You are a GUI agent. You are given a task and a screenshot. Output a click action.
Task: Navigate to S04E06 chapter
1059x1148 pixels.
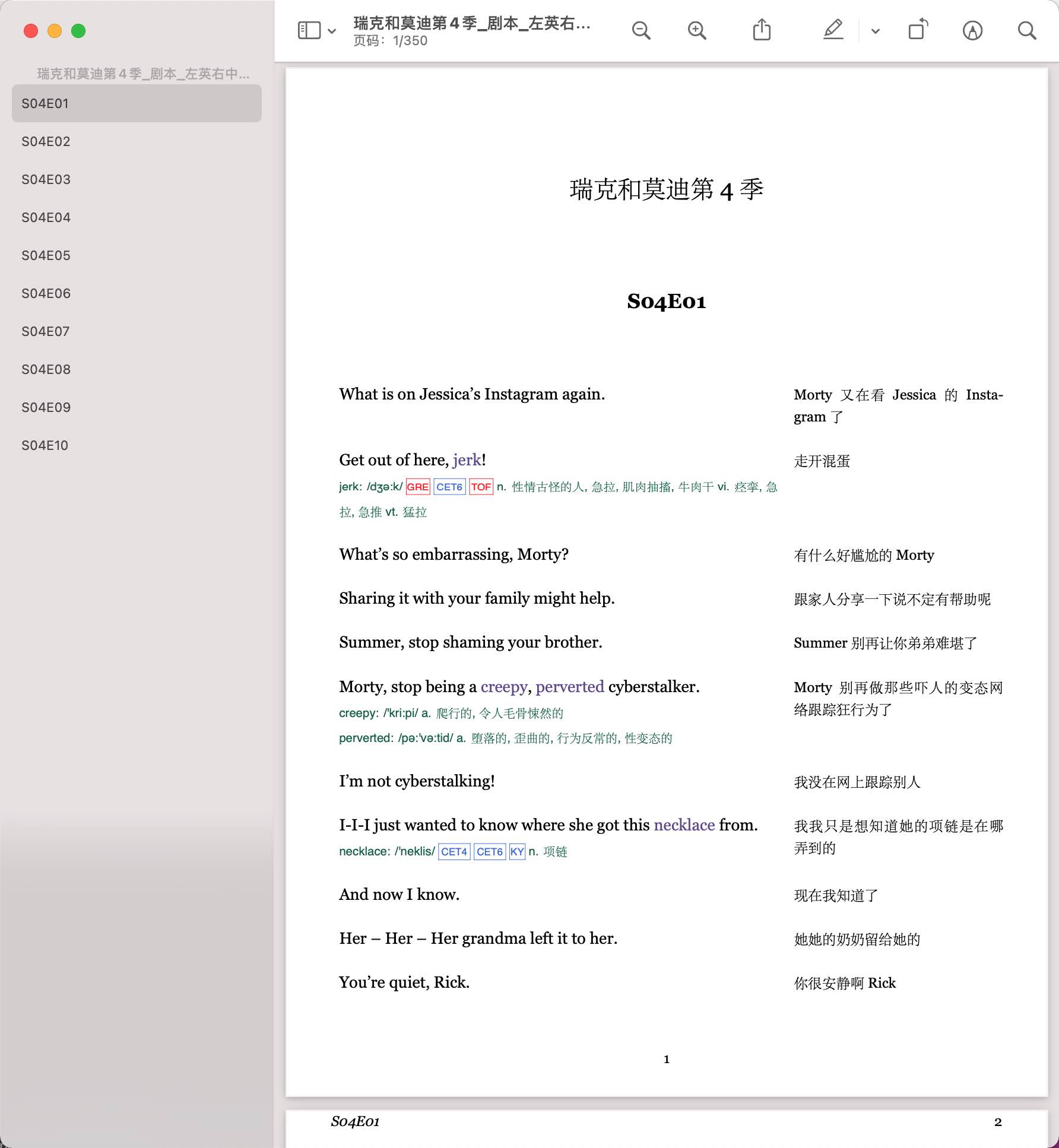pyautogui.click(x=137, y=293)
